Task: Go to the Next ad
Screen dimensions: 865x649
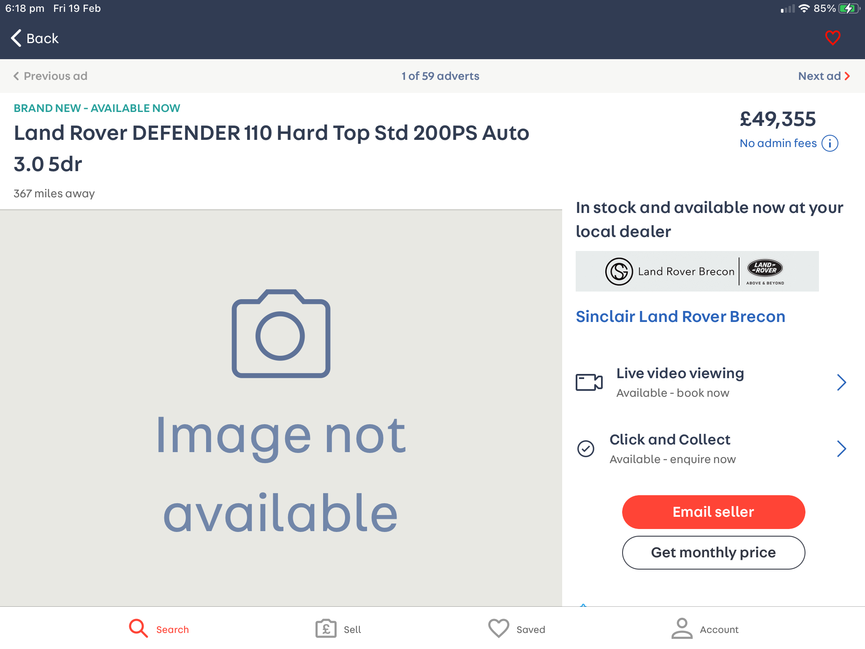Action: coord(824,76)
